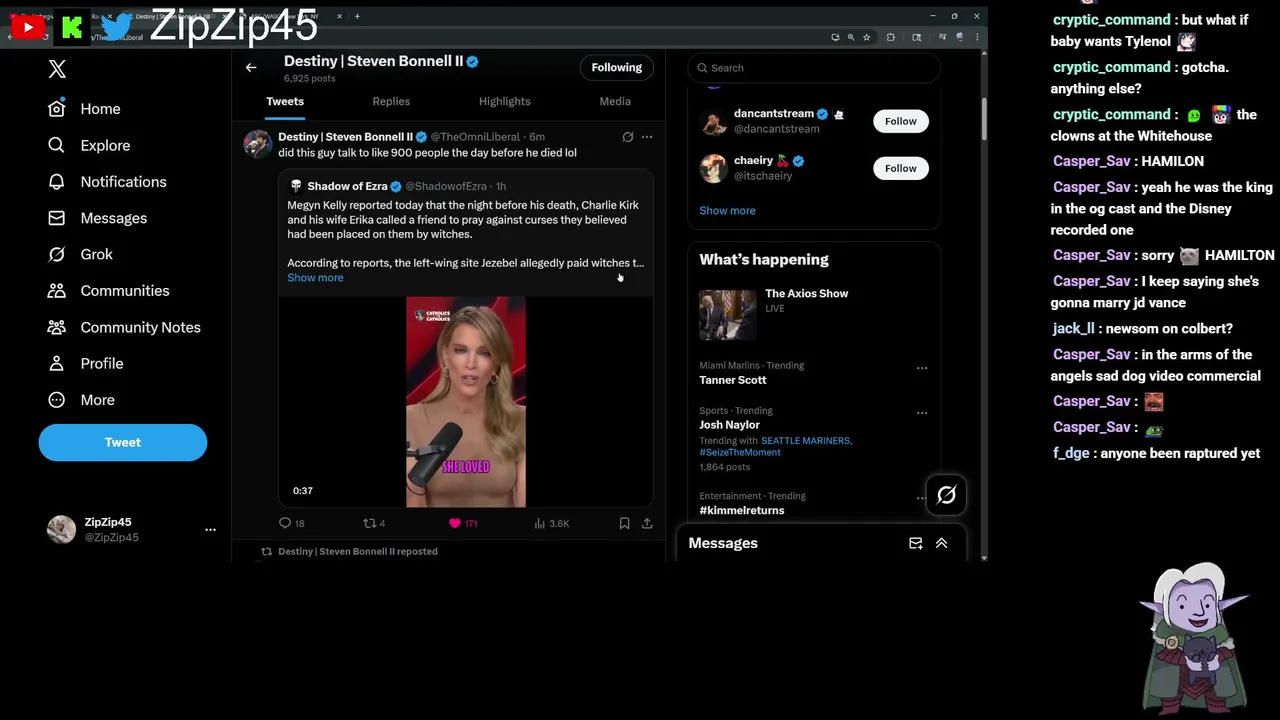Click the SEATTLE MARINERS link
The height and width of the screenshot is (720, 1280).
pyautogui.click(x=805, y=441)
